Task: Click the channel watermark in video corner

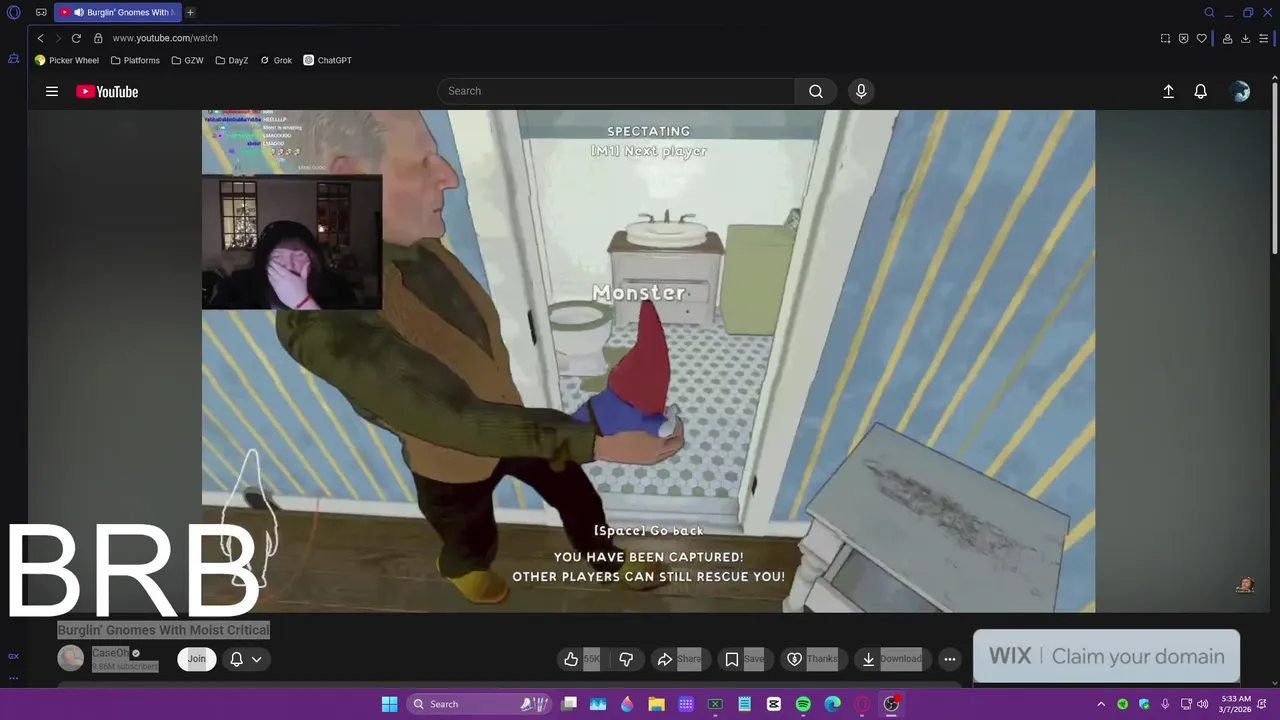Action: click(1245, 585)
